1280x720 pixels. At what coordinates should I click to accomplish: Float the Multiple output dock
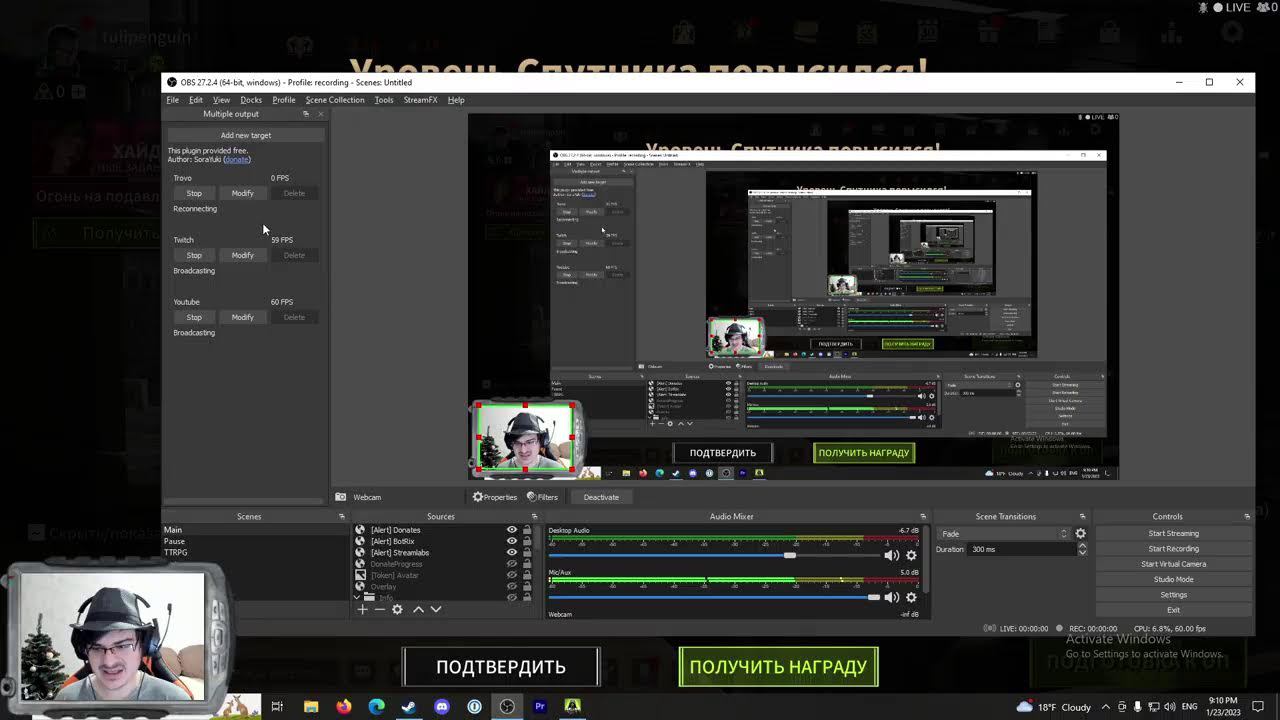pos(306,114)
